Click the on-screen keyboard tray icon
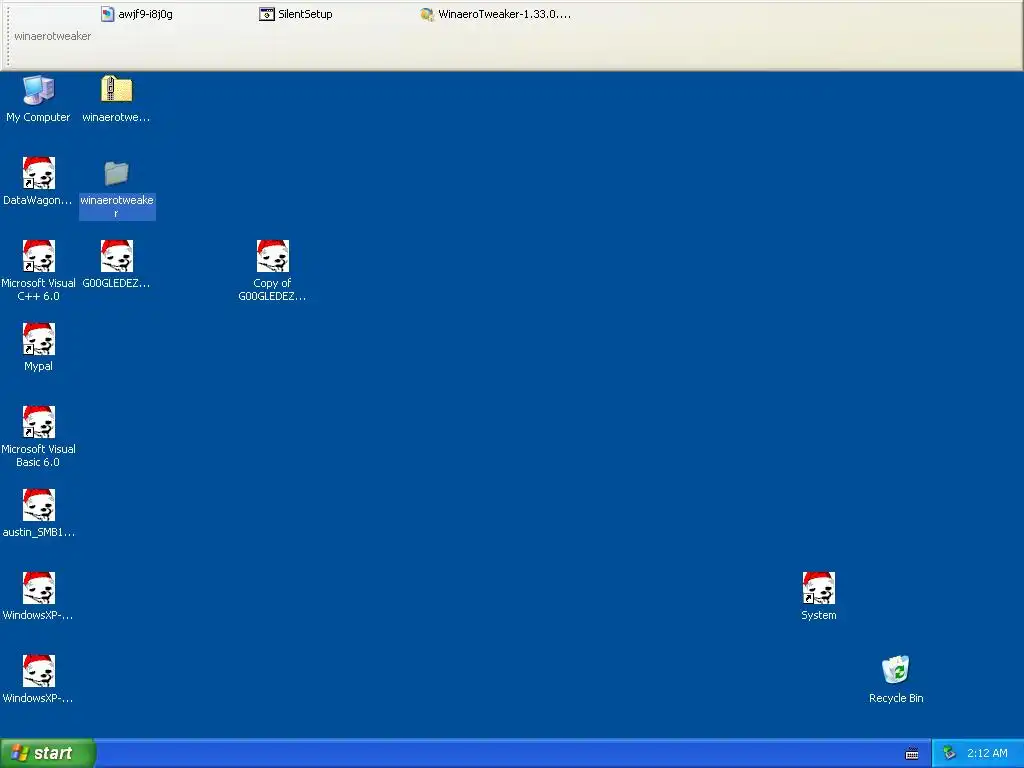Viewport: 1024px width, 768px height. (x=912, y=754)
